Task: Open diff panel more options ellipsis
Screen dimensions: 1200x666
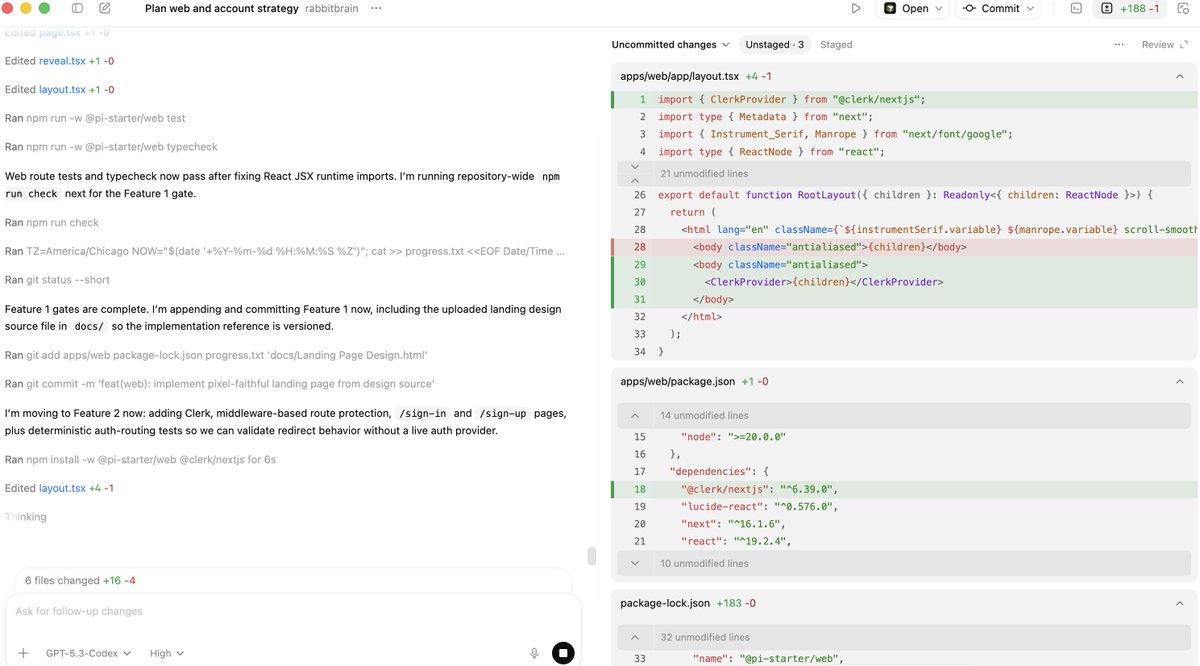Action: click(x=1121, y=44)
